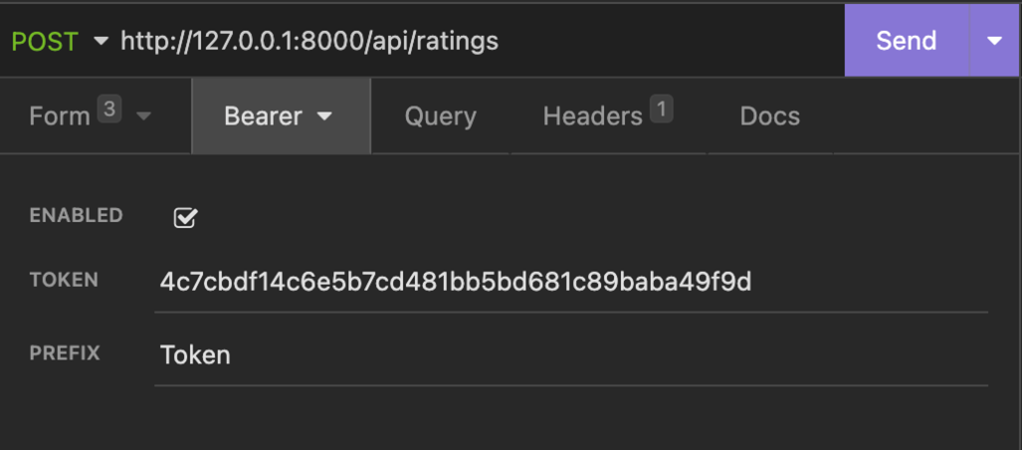Image resolution: width=1022 pixels, height=450 pixels.
Task: Show the Docs tab
Action: coord(769,116)
